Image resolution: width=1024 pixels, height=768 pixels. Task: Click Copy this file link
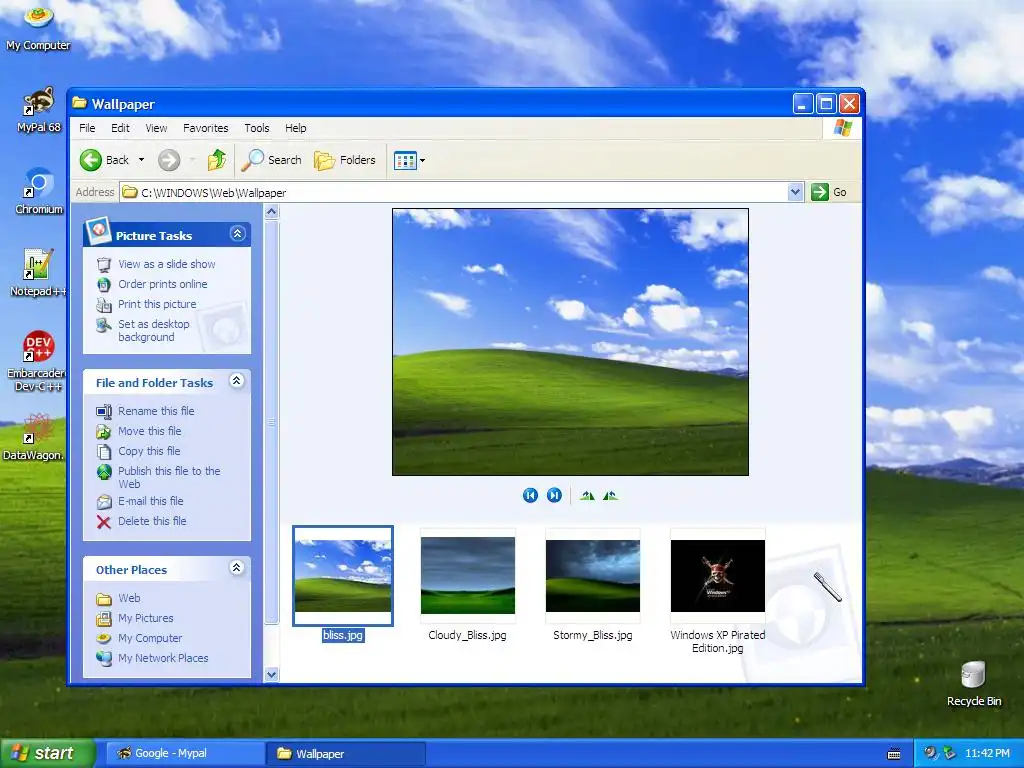[149, 451]
